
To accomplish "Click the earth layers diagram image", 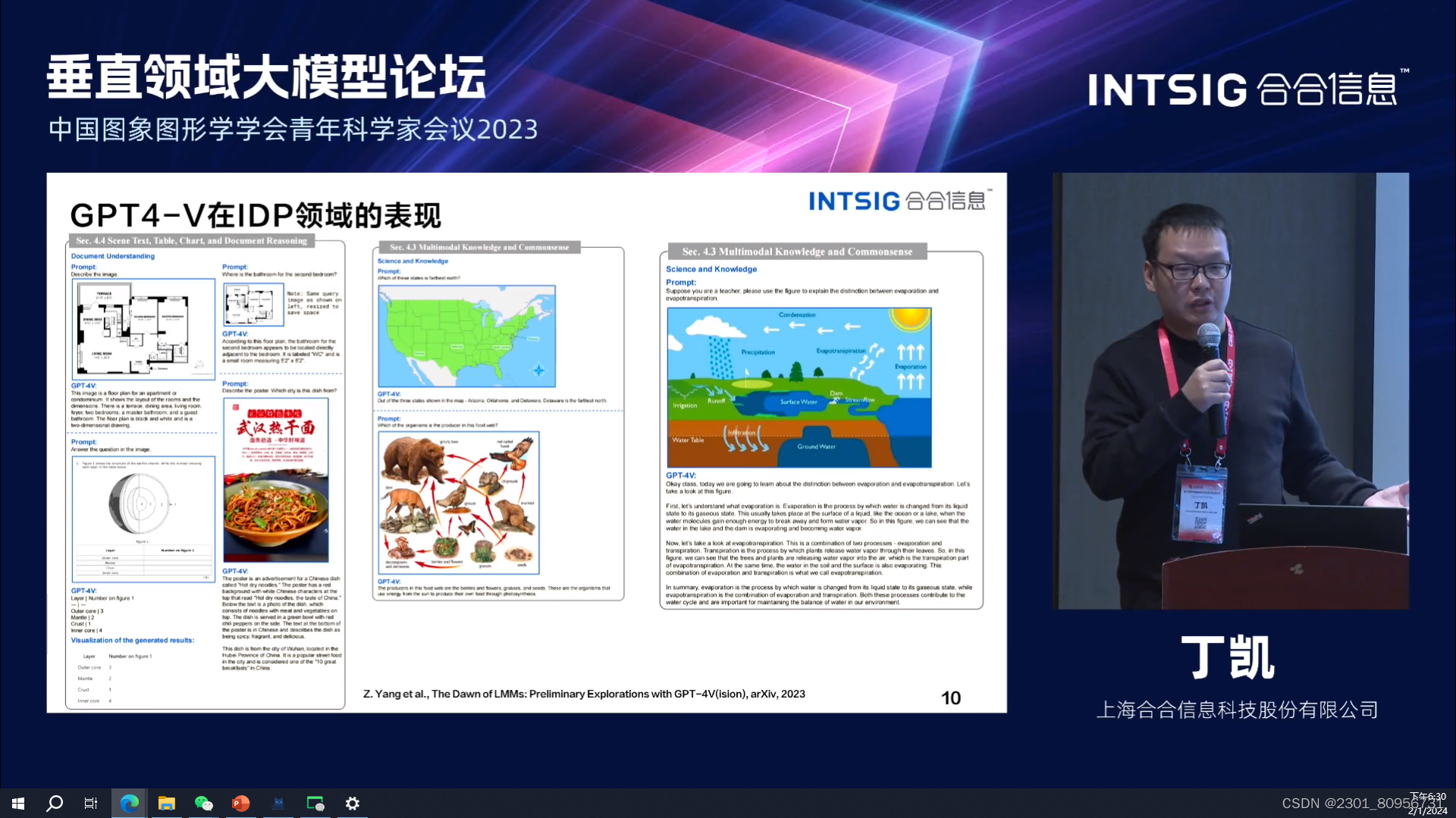I will [143, 519].
